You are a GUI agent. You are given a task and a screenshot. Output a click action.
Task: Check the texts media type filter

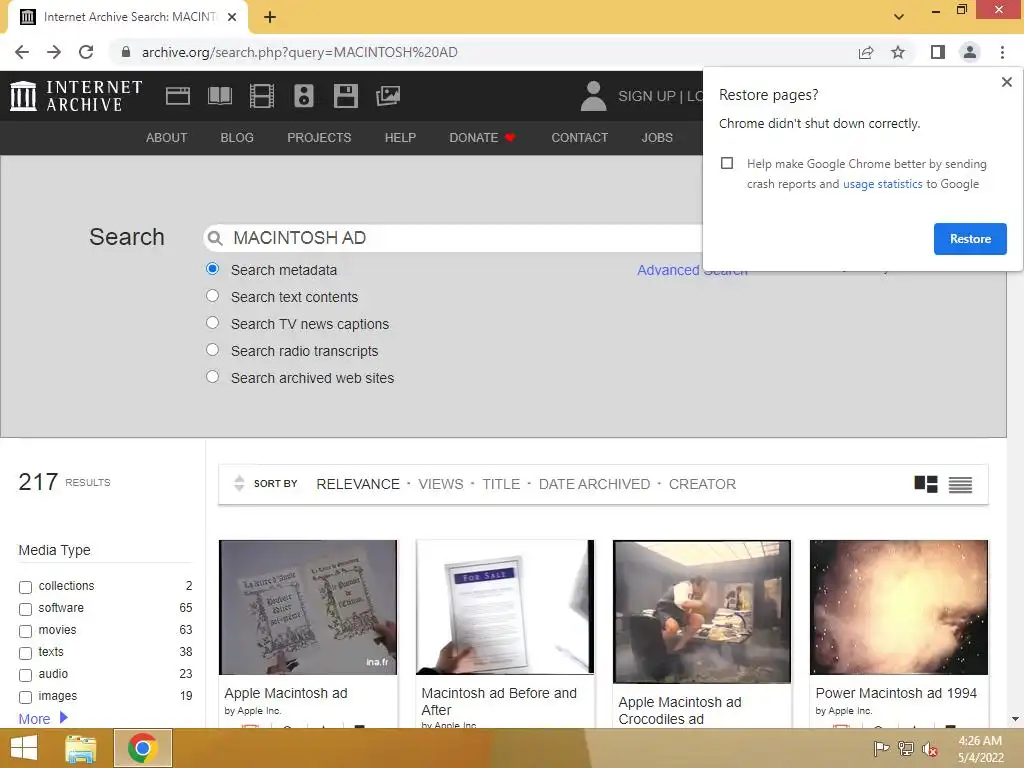[25, 653]
